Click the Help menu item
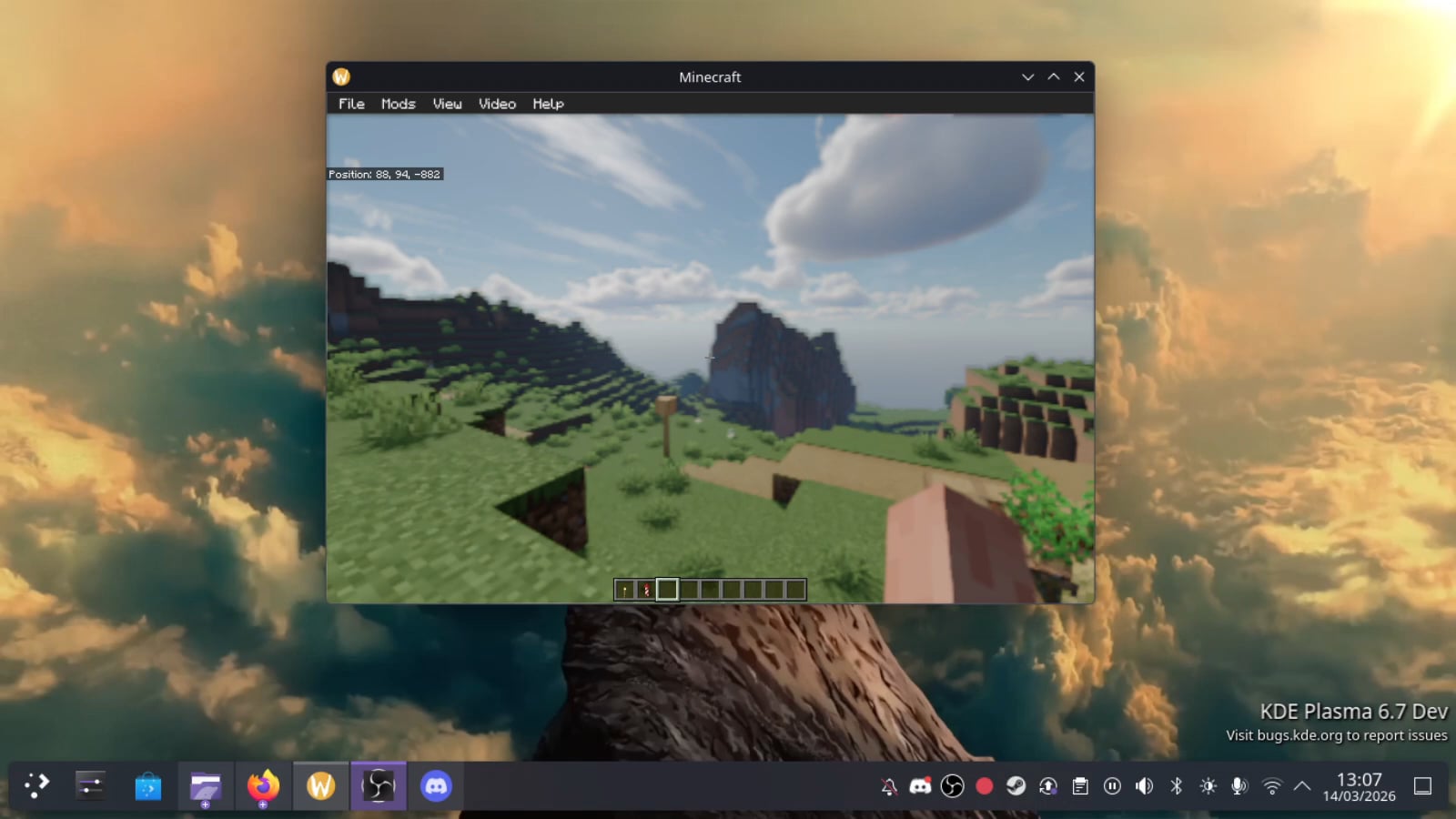Image resolution: width=1456 pixels, height=819 pixels. [548, 104]
